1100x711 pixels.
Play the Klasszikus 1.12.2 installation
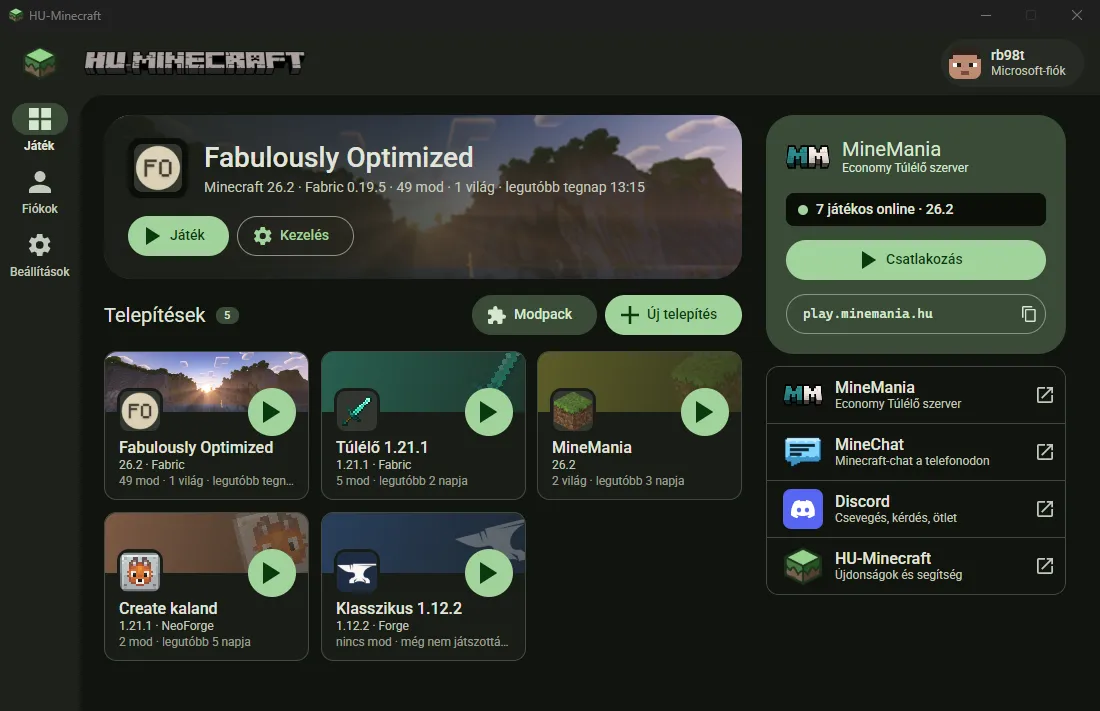488,573
